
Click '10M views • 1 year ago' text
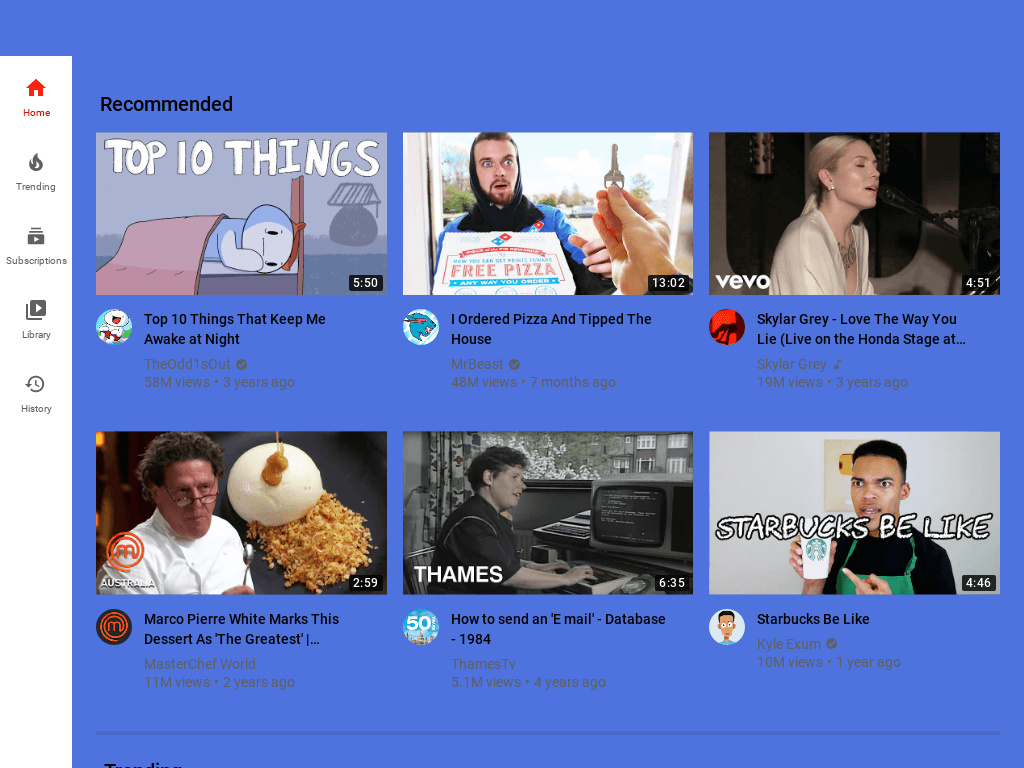[829, 662]
